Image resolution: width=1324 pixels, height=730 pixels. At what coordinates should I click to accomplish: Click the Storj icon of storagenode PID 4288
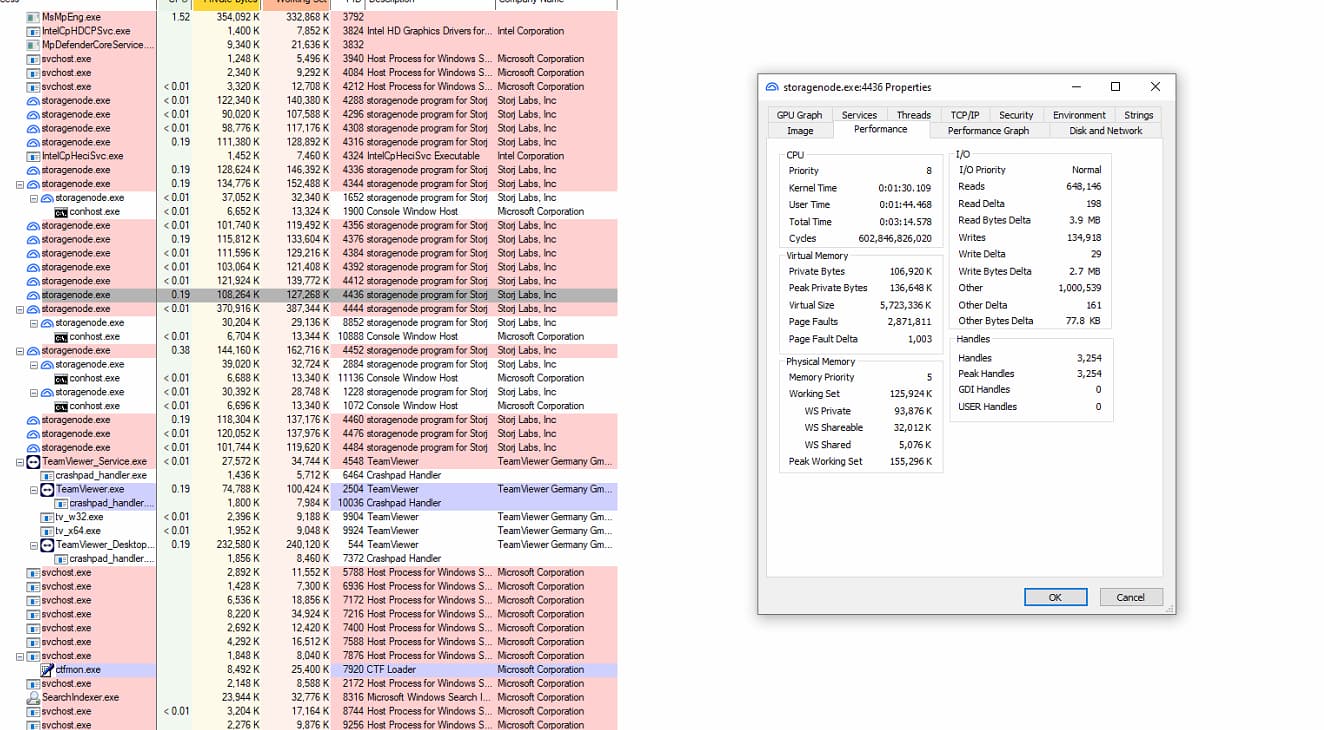33,100
